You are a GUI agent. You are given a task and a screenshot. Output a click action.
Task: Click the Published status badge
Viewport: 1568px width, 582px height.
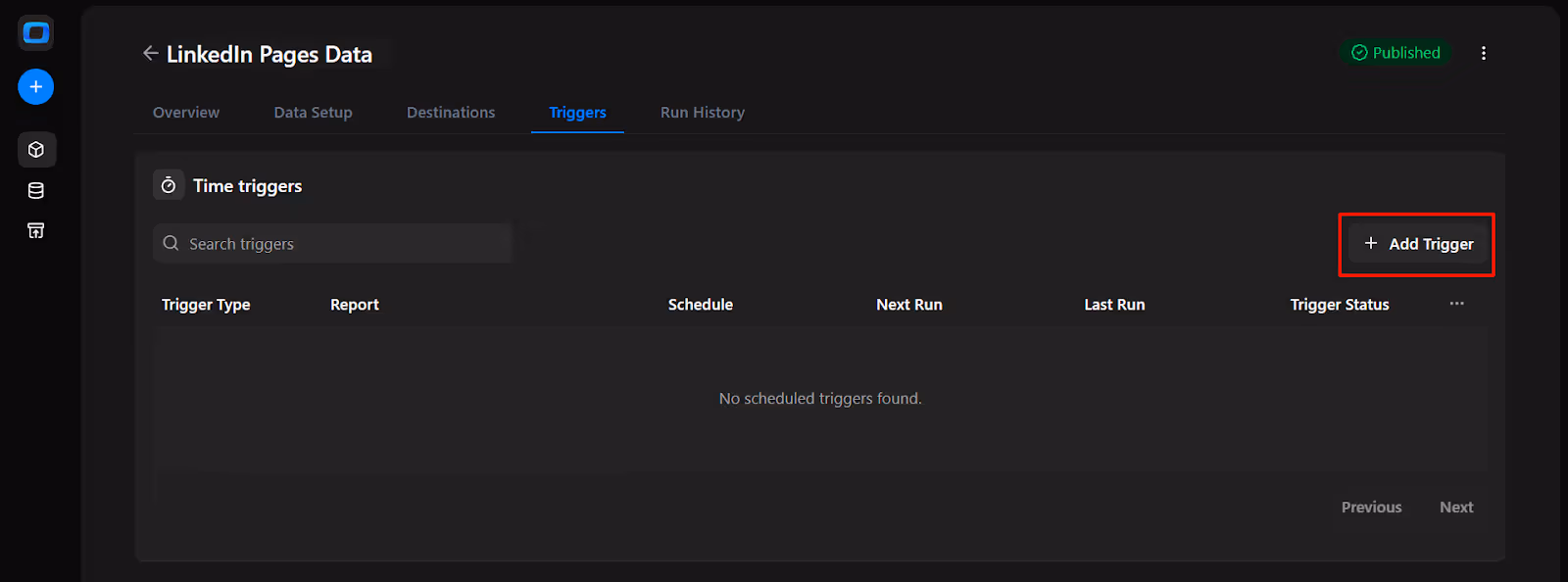tap(1396, 53)
